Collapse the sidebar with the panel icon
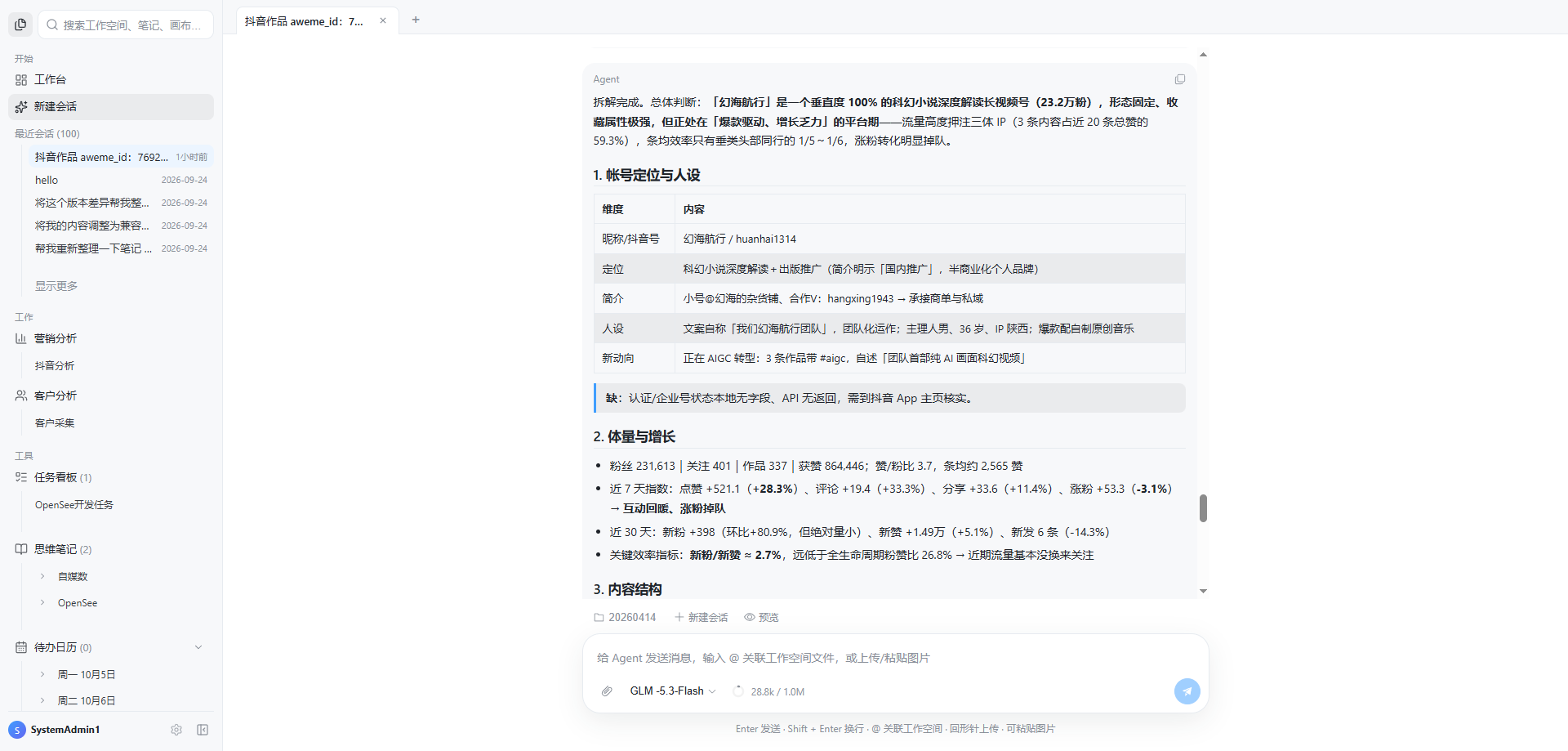 [203, 730]
